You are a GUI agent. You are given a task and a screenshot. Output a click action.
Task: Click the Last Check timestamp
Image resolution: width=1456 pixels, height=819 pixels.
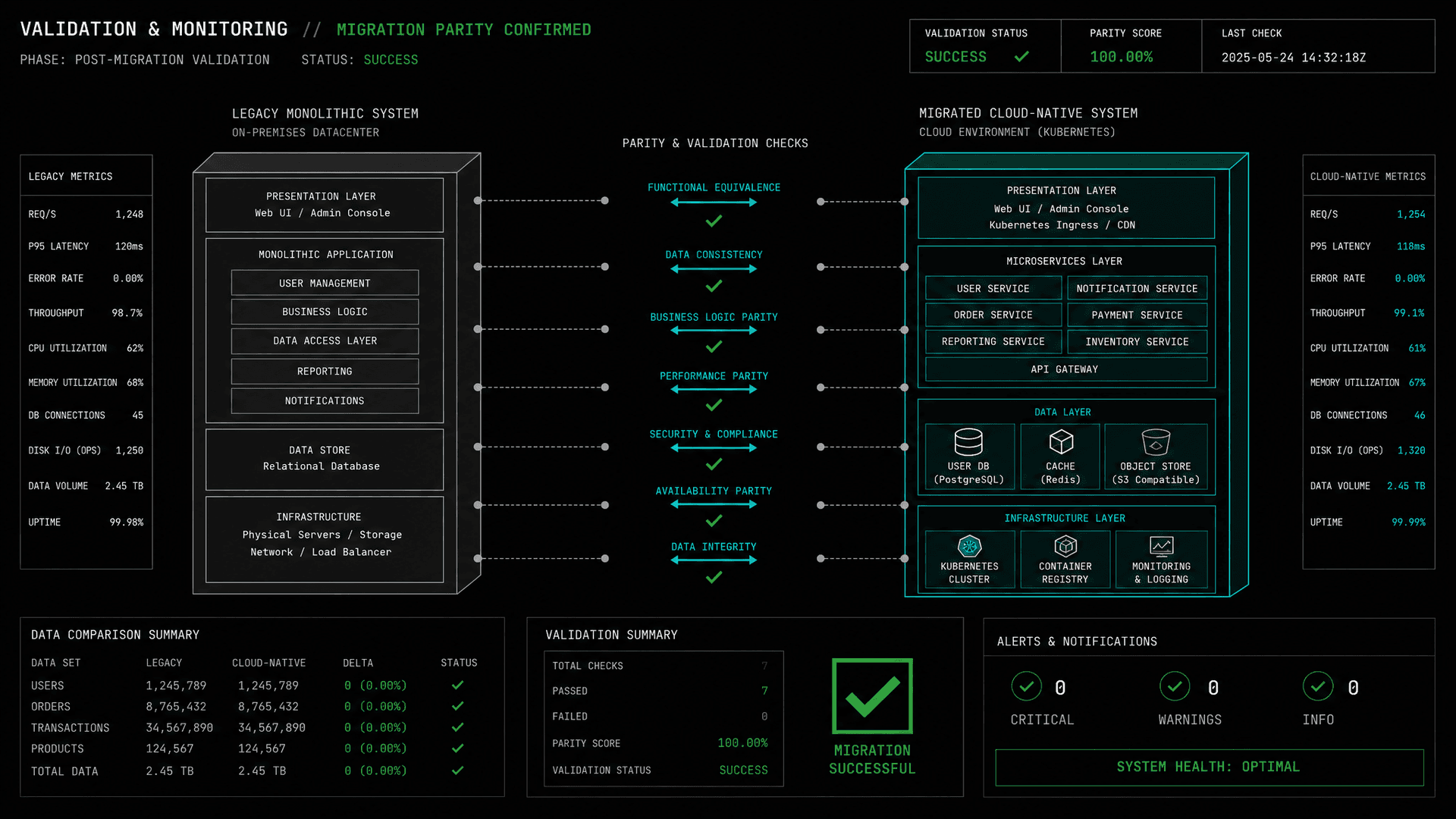[1294, 58]
